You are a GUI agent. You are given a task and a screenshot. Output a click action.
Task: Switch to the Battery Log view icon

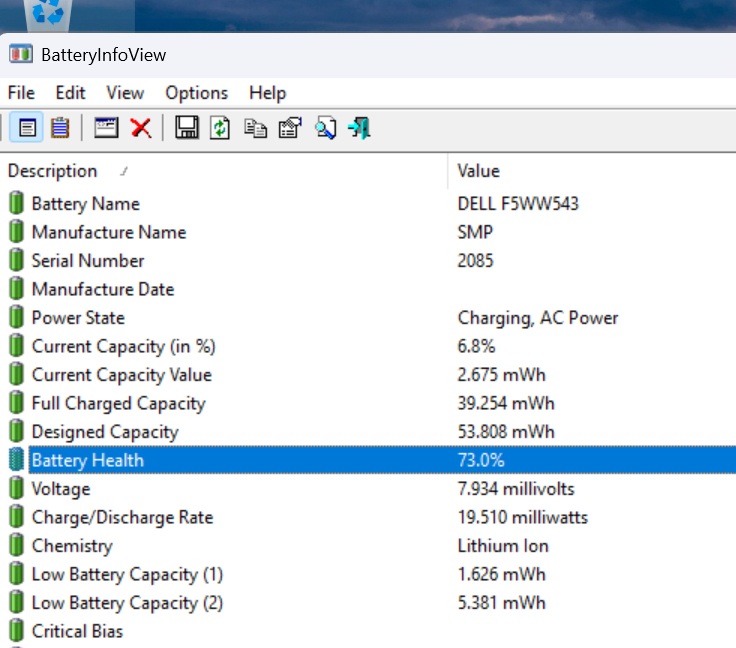tap(60, 128)
